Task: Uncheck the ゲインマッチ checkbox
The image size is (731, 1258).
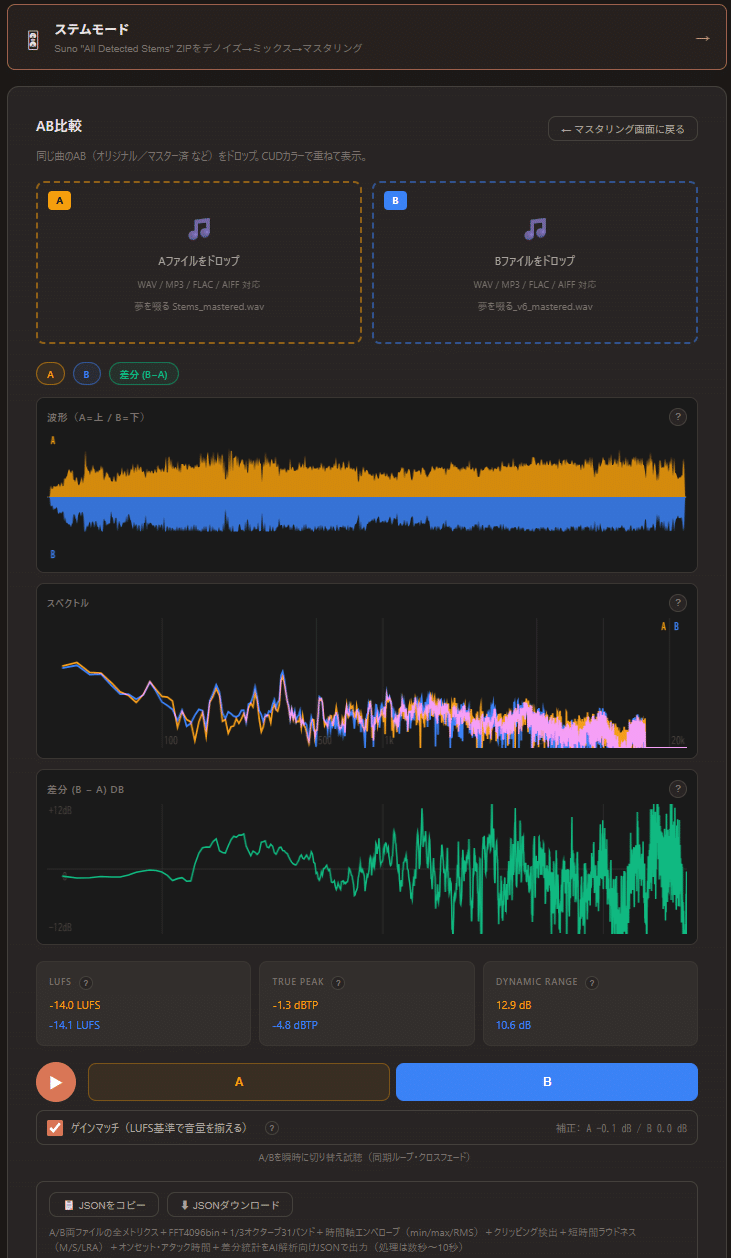Action: pyautogui.click(x=56, y=1128)
